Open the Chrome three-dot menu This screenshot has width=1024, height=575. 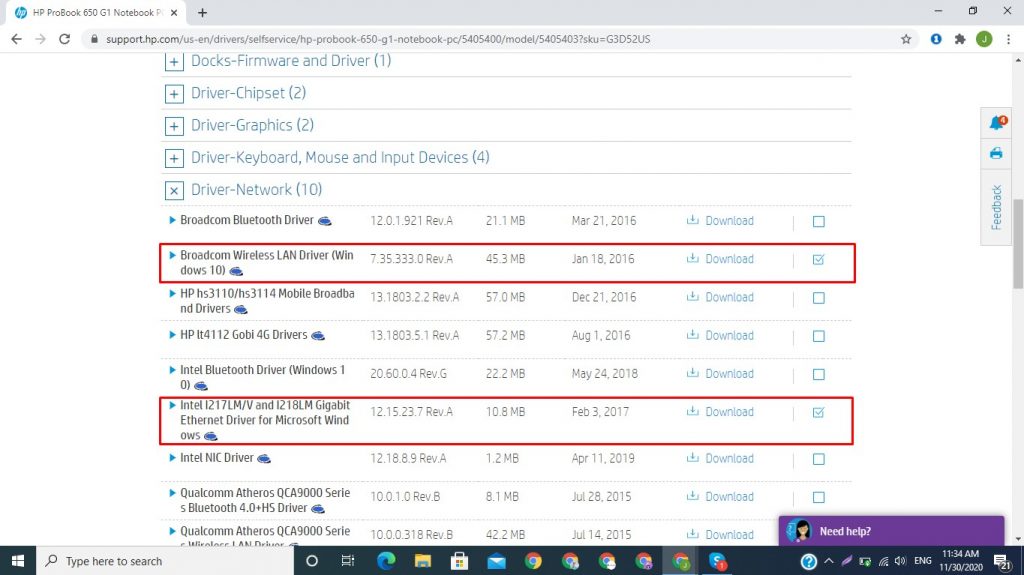[1009, 39]
